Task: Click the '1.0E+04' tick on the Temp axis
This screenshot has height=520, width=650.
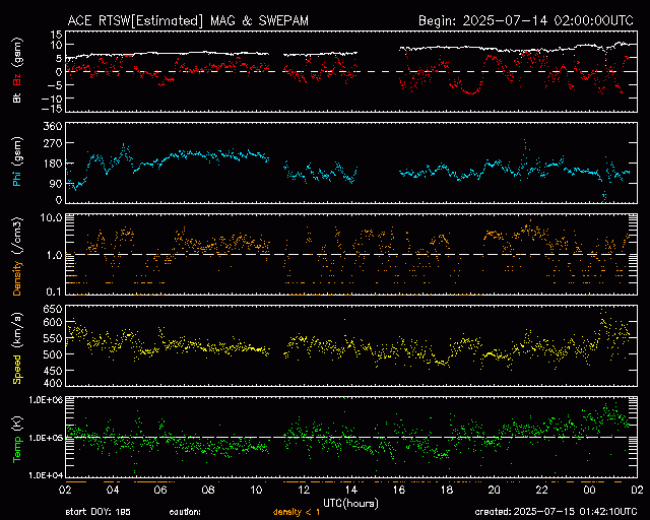Action: 46,475
